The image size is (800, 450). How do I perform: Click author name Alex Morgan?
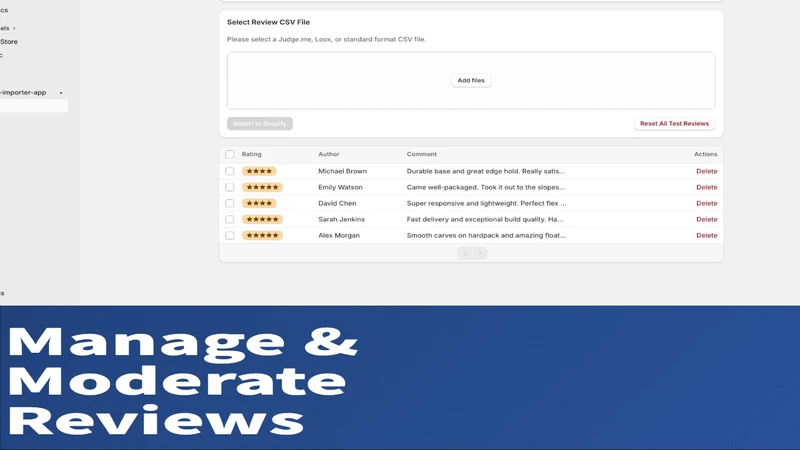[339, 236]
